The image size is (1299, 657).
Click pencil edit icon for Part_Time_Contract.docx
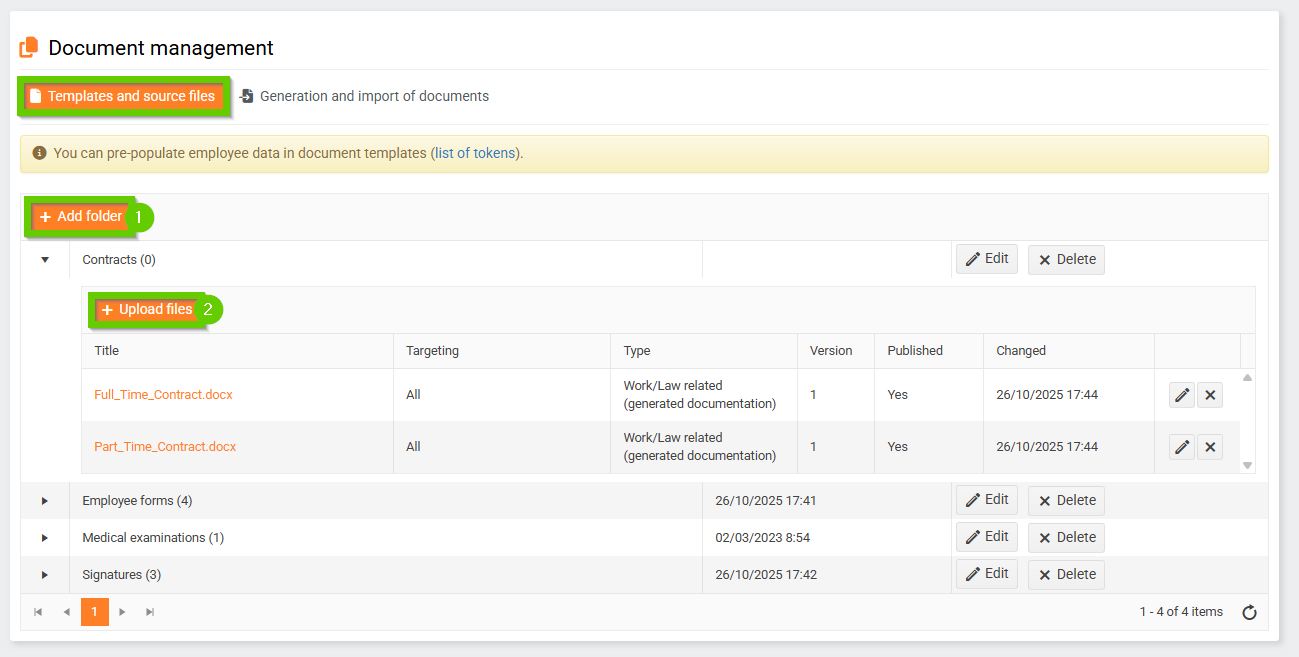(x=1182, y=447)
